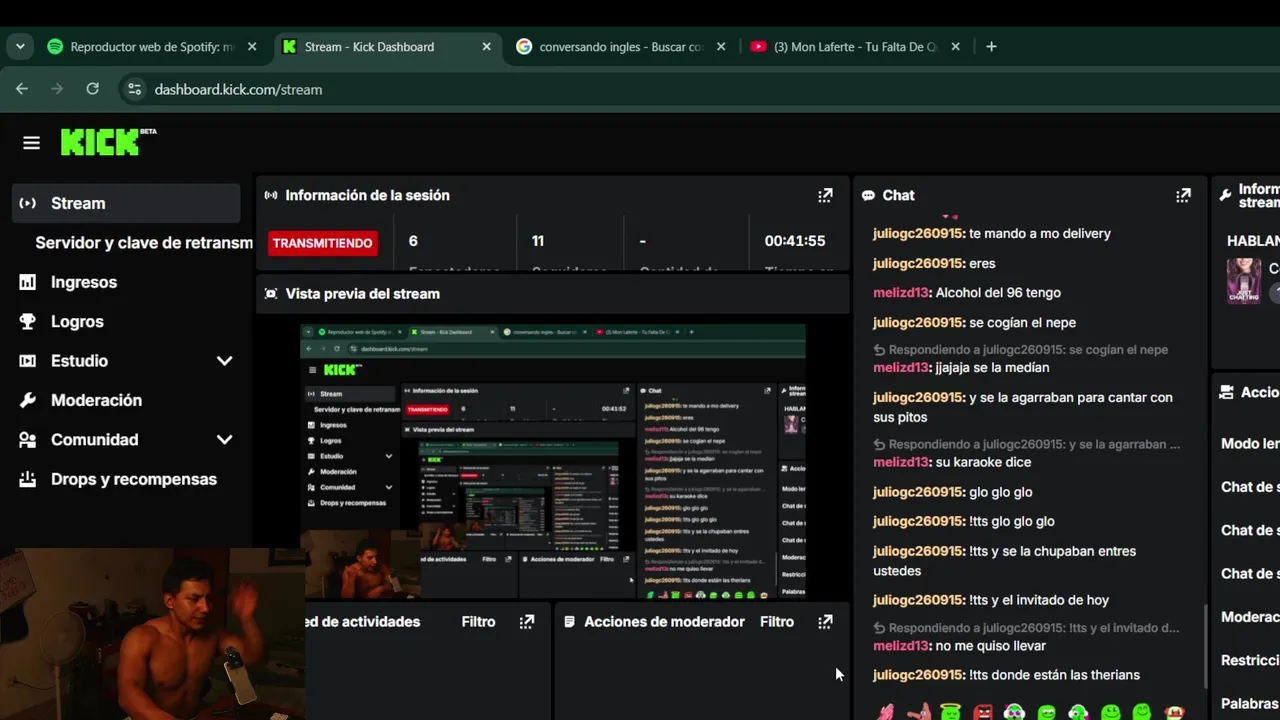This screenshot has width=1280, height=720.
Task: Click the Modo lento row in actions panel
Action: [x=1250, y=444]
